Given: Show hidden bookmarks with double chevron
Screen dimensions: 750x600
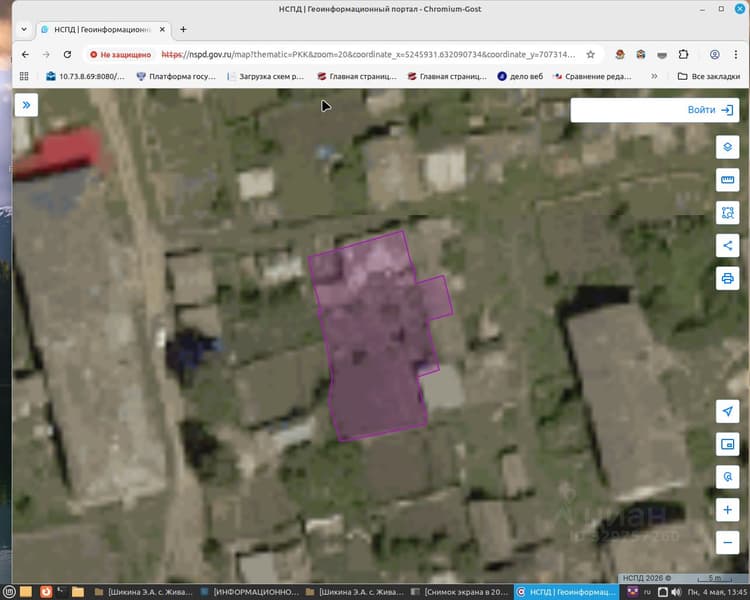Looking at the screenshot, I should [x=654, y=76].
